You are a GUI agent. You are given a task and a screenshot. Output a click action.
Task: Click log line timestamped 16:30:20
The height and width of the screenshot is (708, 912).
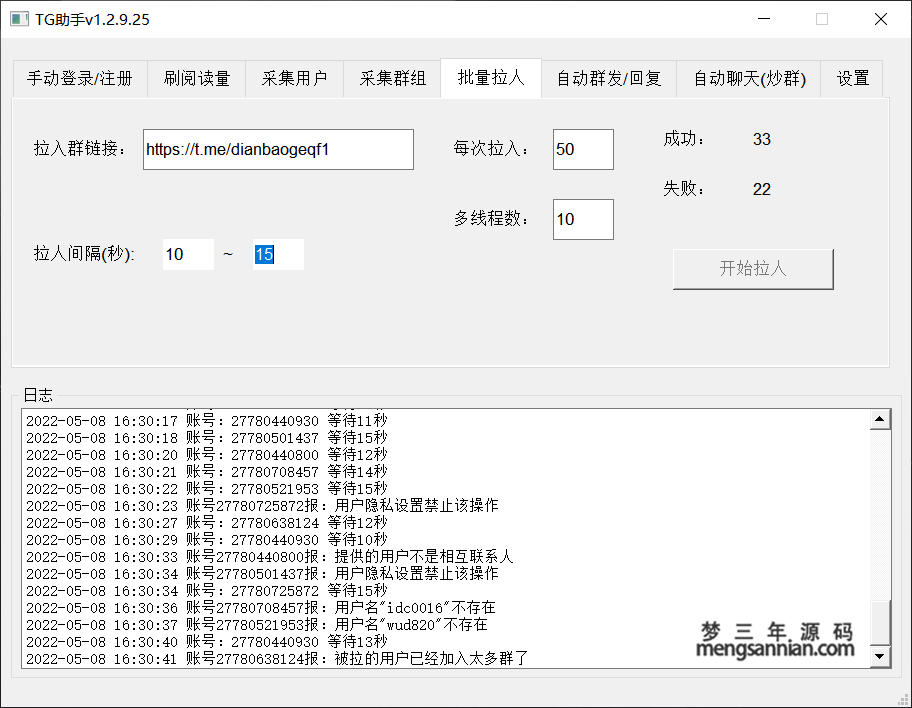206,454
